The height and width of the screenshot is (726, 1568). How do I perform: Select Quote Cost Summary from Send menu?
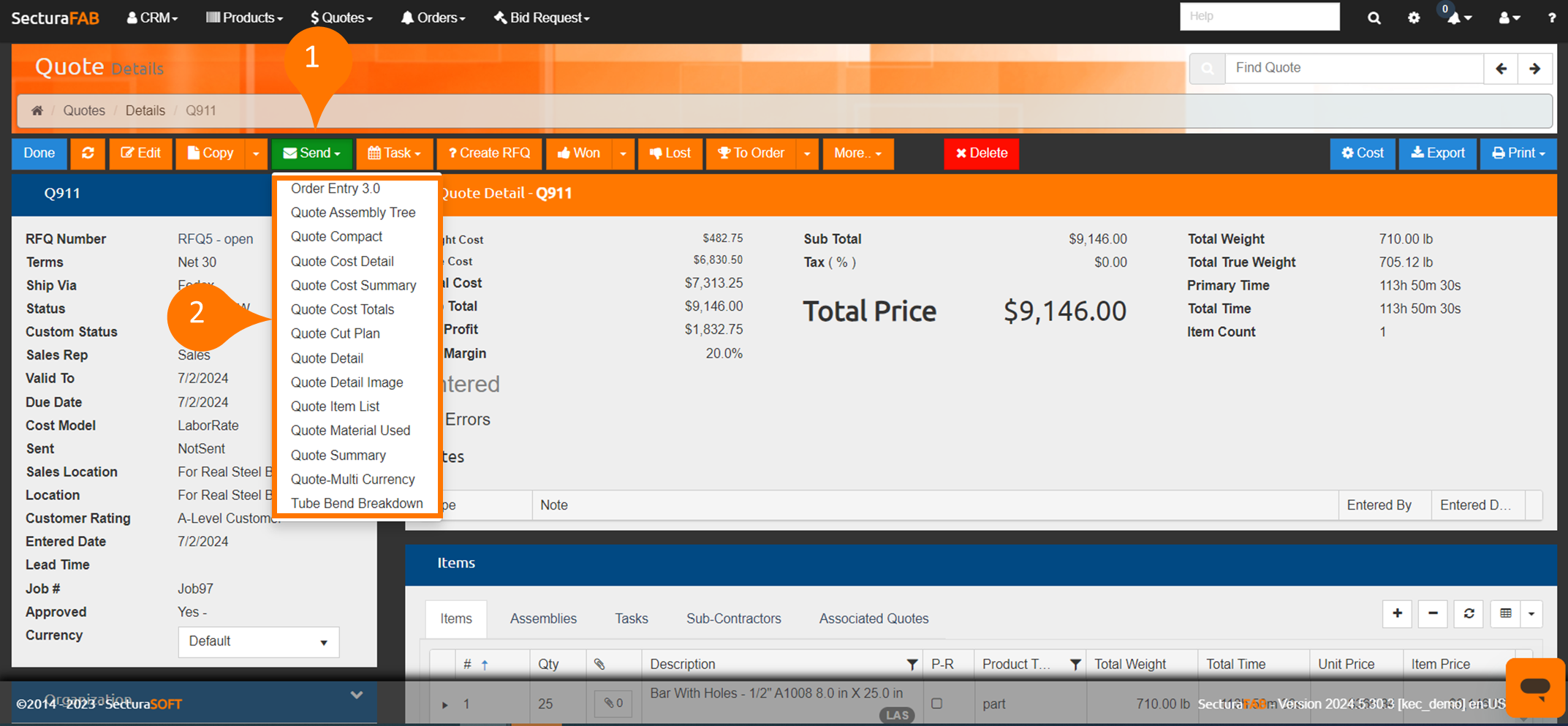[353, 285]
